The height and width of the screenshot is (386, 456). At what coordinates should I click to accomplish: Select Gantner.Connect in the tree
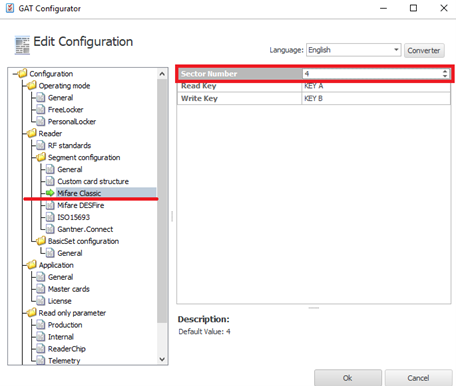85,229
